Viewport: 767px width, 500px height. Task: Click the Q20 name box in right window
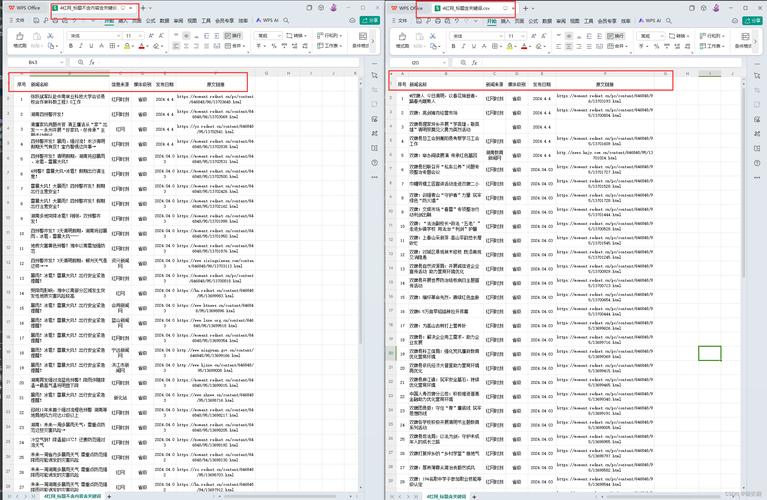(419, 63)
